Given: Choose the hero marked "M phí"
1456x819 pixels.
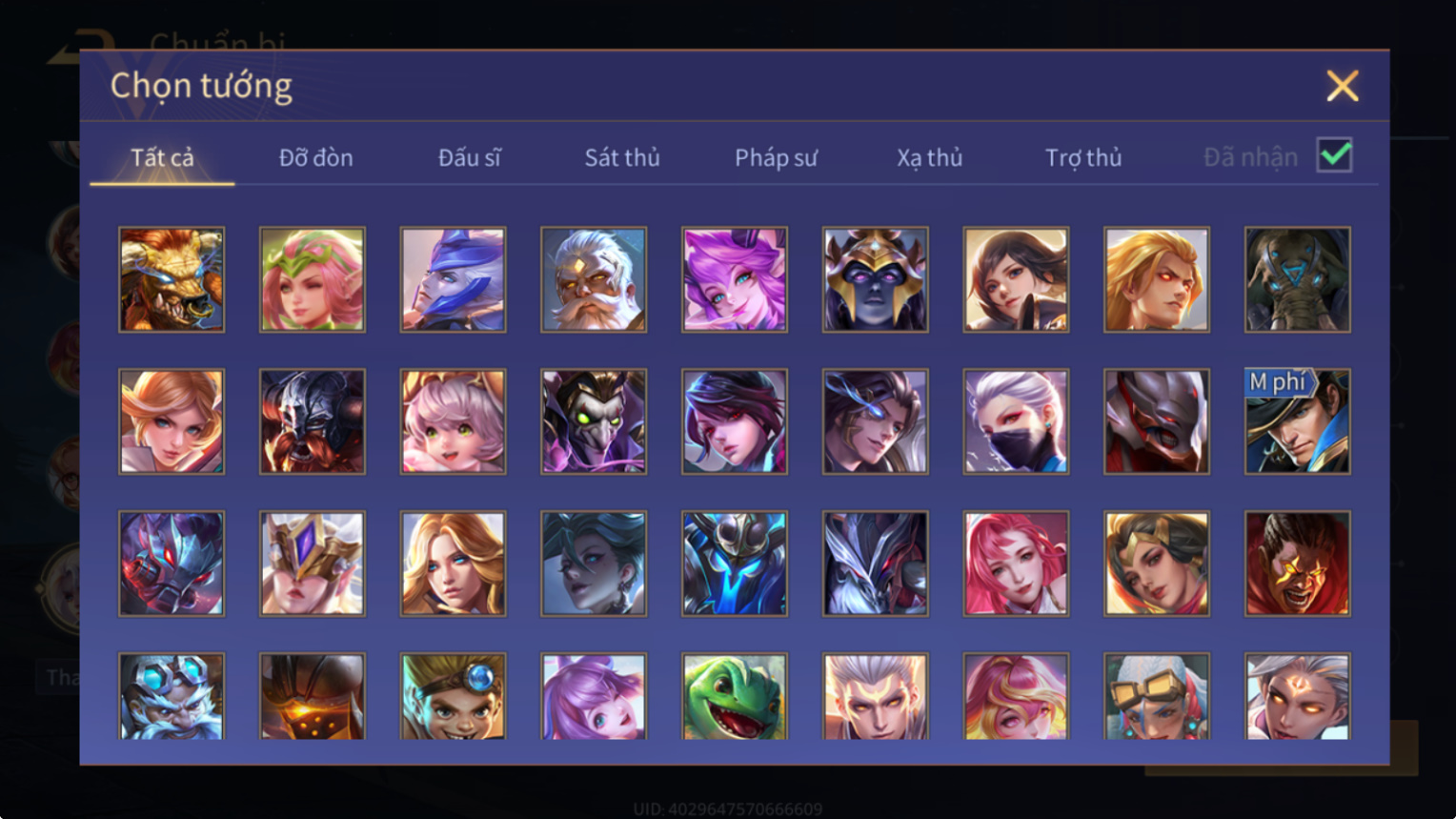Looking at the screenshot, I should pos(1298,421).
